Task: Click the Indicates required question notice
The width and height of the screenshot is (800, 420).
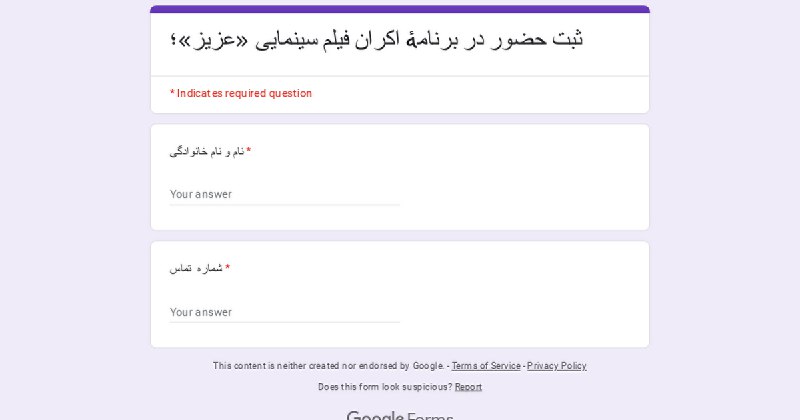Action: pyautogui.click(x=241, y=93)
